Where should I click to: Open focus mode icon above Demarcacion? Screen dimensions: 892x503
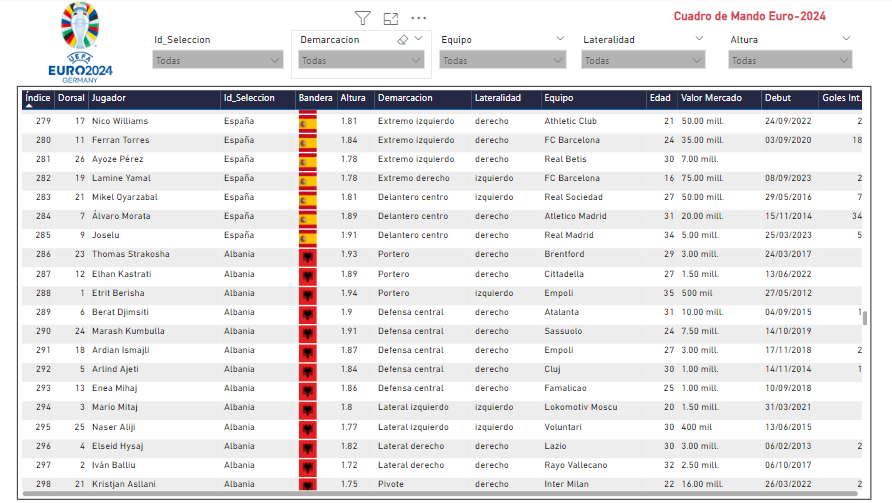click(x=391, y=18)
